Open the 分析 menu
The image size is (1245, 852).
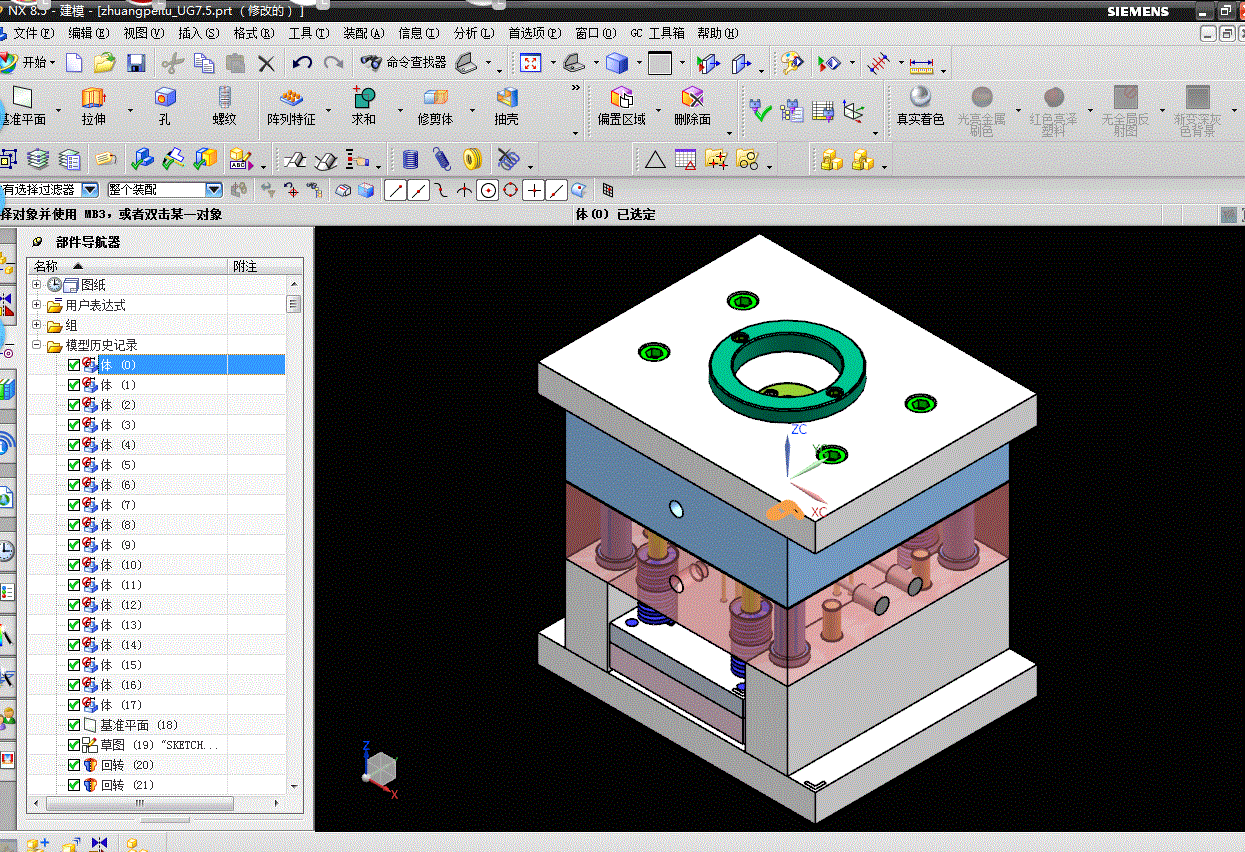[473, 34]
